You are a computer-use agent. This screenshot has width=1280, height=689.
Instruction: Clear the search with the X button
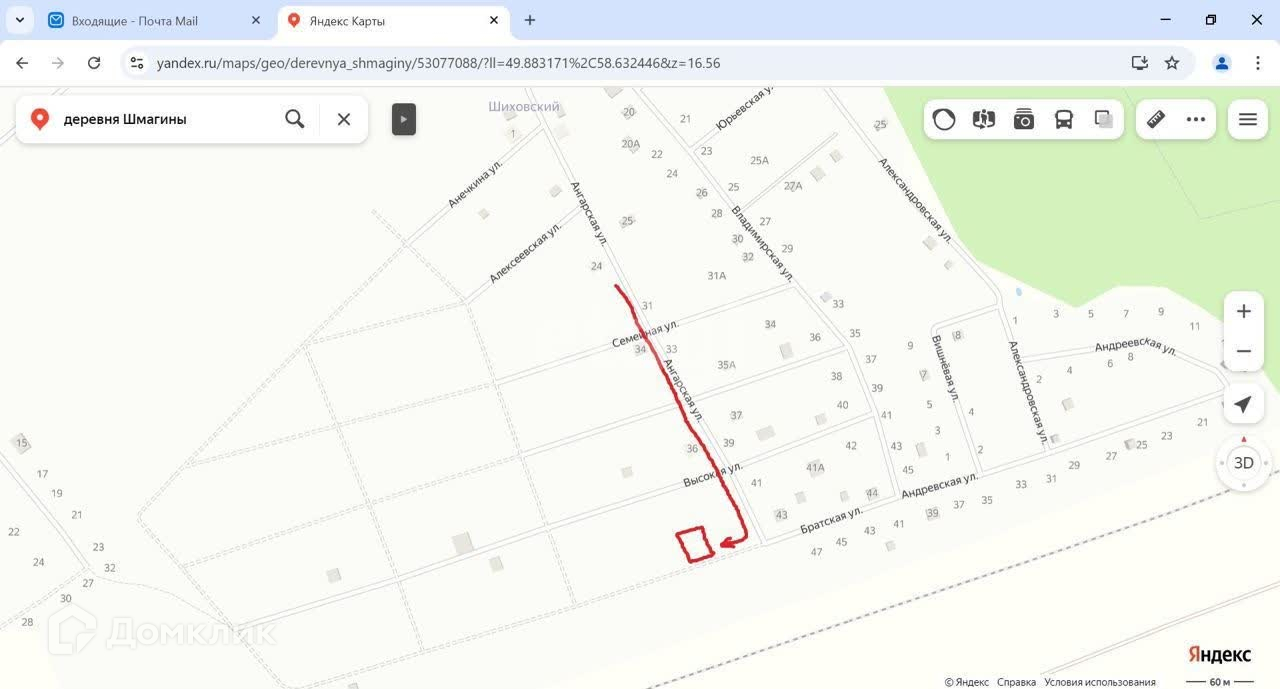(x=344, y=119)
